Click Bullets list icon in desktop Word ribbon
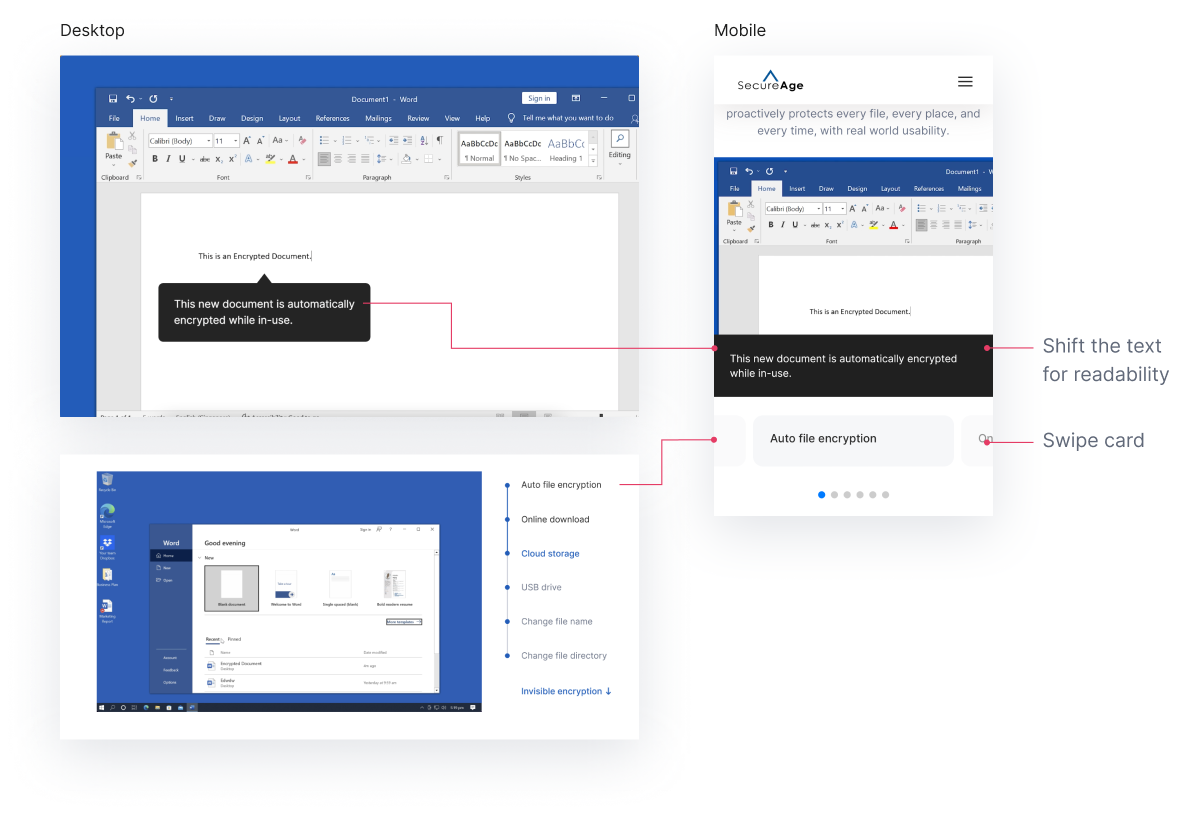 tap(324, 141)
